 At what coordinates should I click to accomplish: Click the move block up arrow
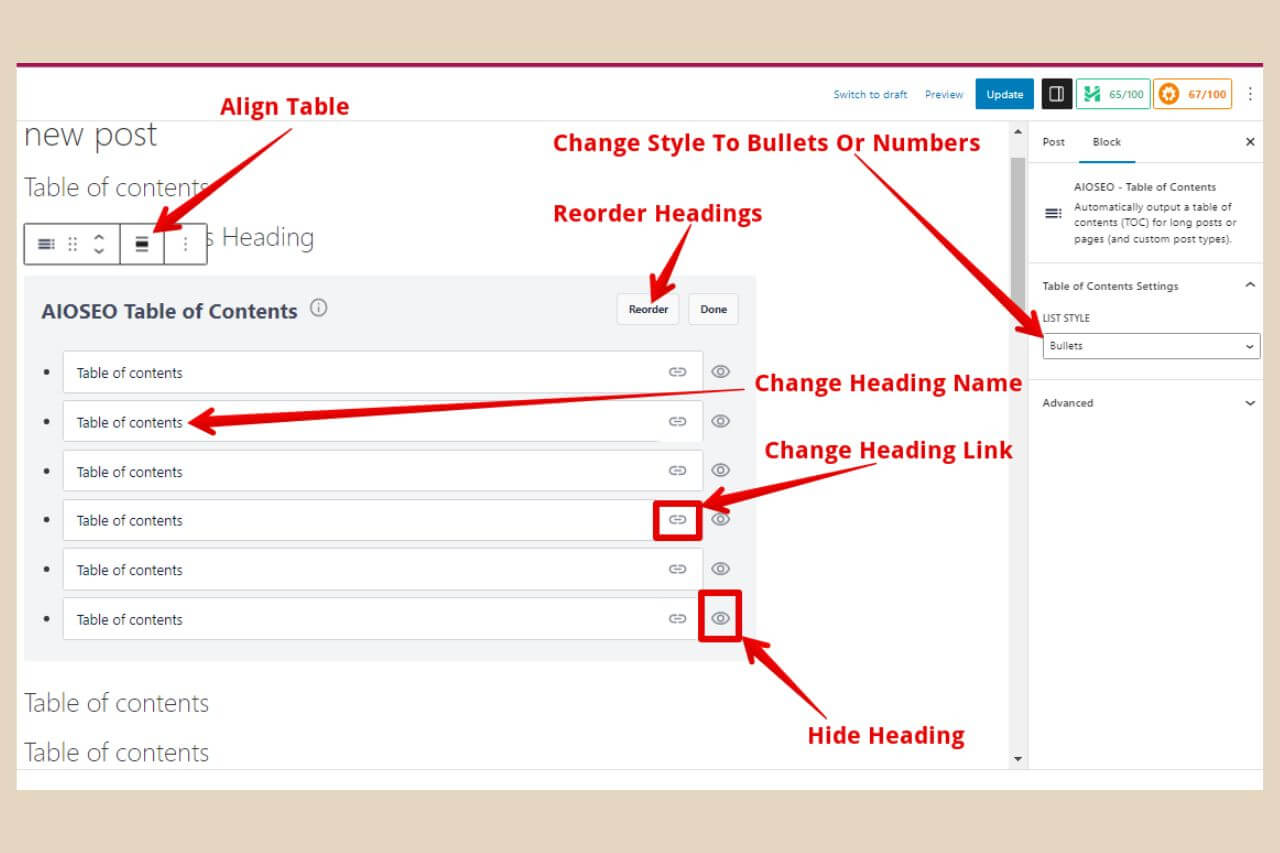click(x=98, y=237)
